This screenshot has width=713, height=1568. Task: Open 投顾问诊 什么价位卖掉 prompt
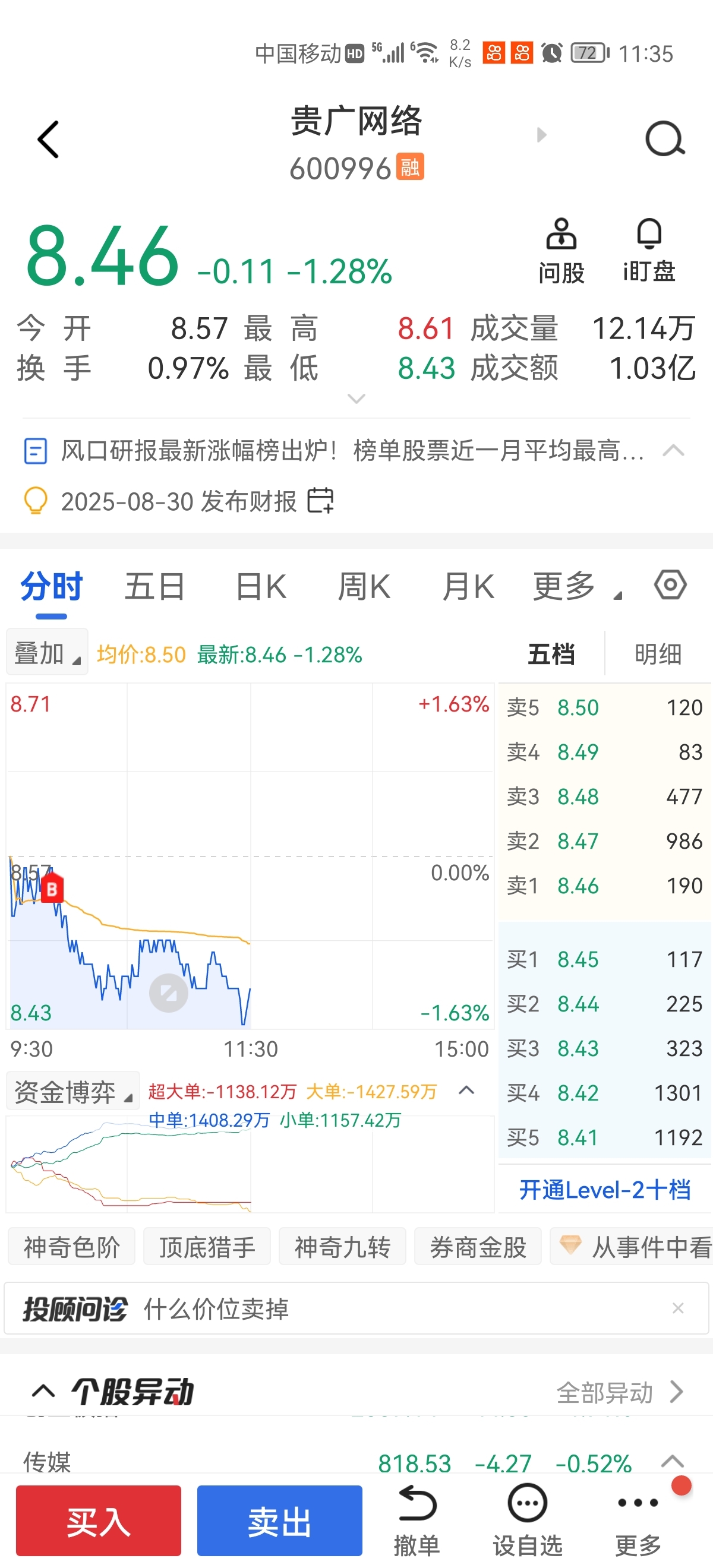point(356,1308)
